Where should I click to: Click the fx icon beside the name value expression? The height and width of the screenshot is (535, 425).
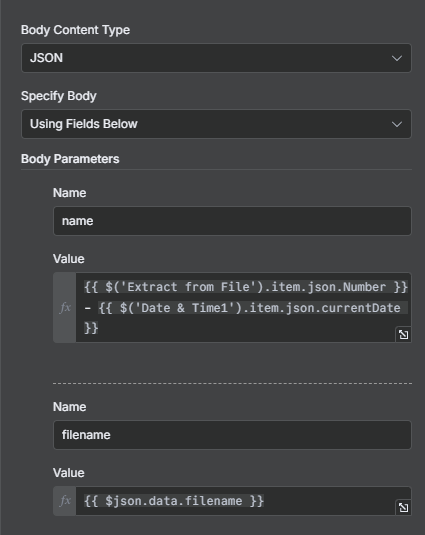[65, 307]
